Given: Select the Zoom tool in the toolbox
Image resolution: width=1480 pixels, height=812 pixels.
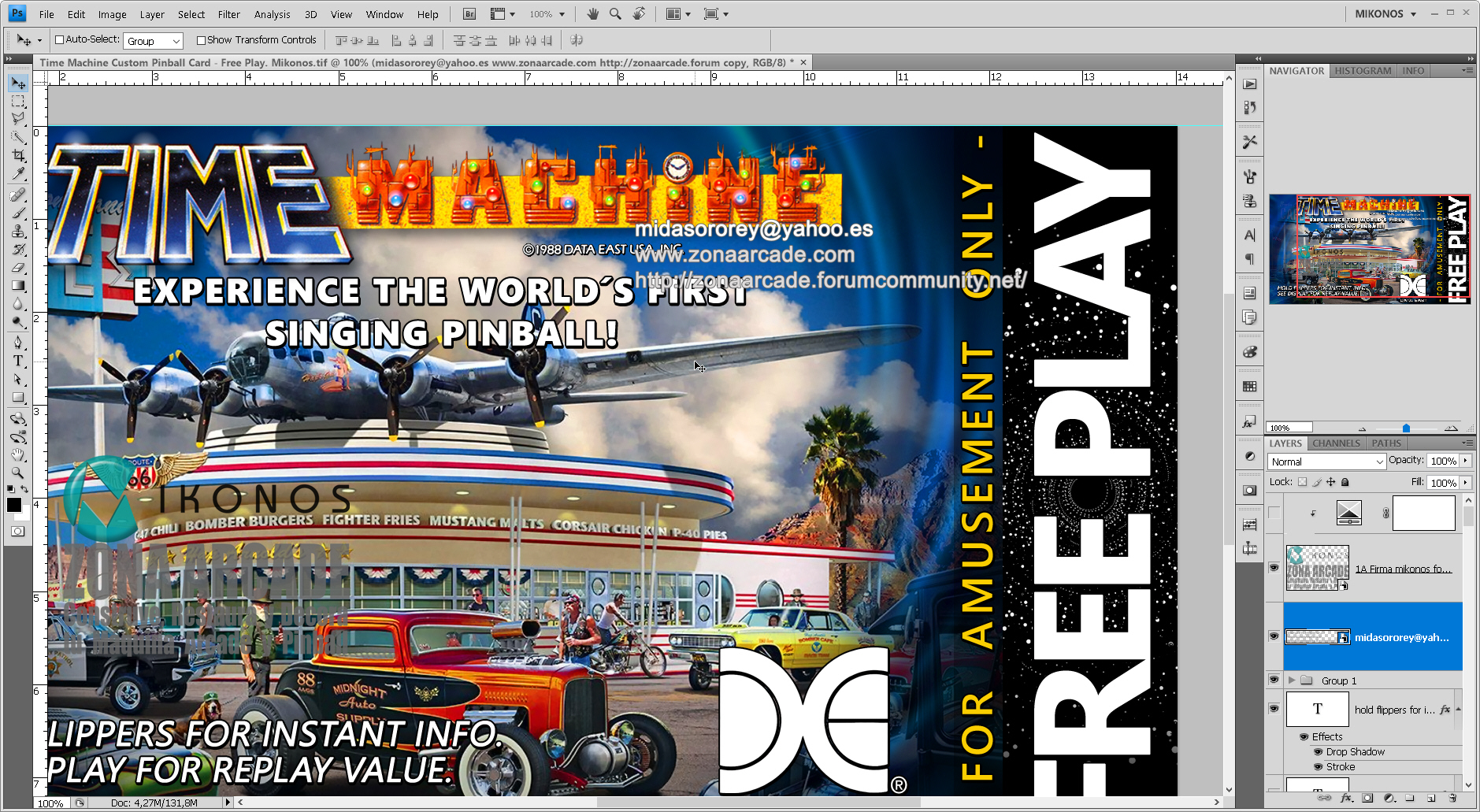Looking at the screenshot, I should [x=18, y=473].
